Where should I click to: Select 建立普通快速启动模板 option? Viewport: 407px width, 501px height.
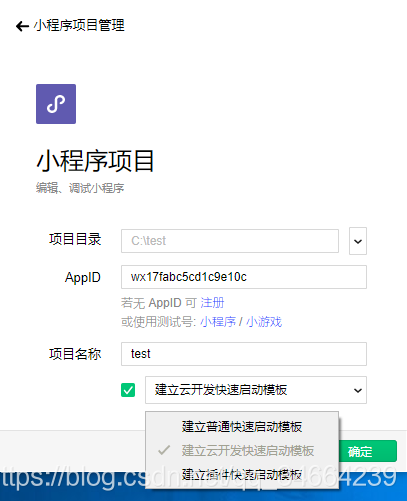coord(242,427)
